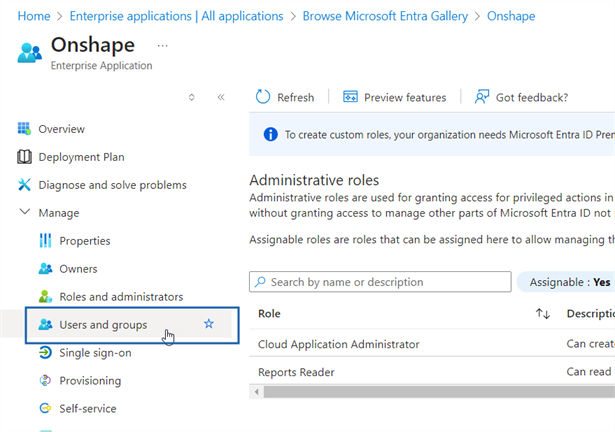Click the up/down expand-collapse menu arrows
615x432 pixels.
(192, 97)
